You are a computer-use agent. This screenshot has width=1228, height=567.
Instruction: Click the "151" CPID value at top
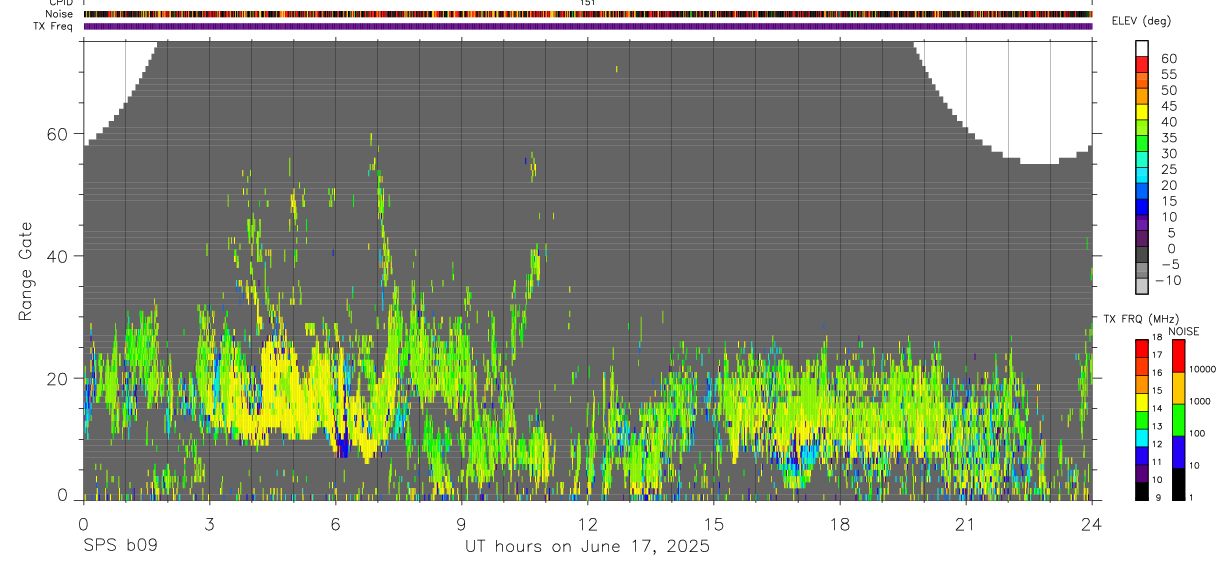pyautogui.click(x=588, y=3)
